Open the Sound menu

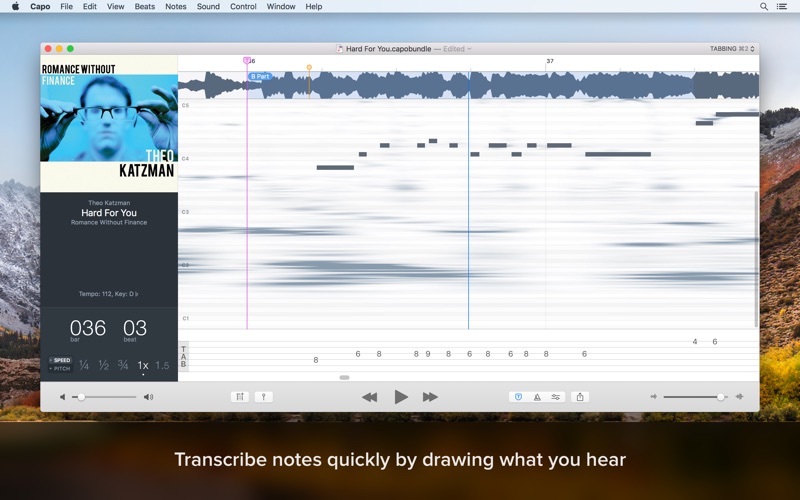tap(208, 6)
